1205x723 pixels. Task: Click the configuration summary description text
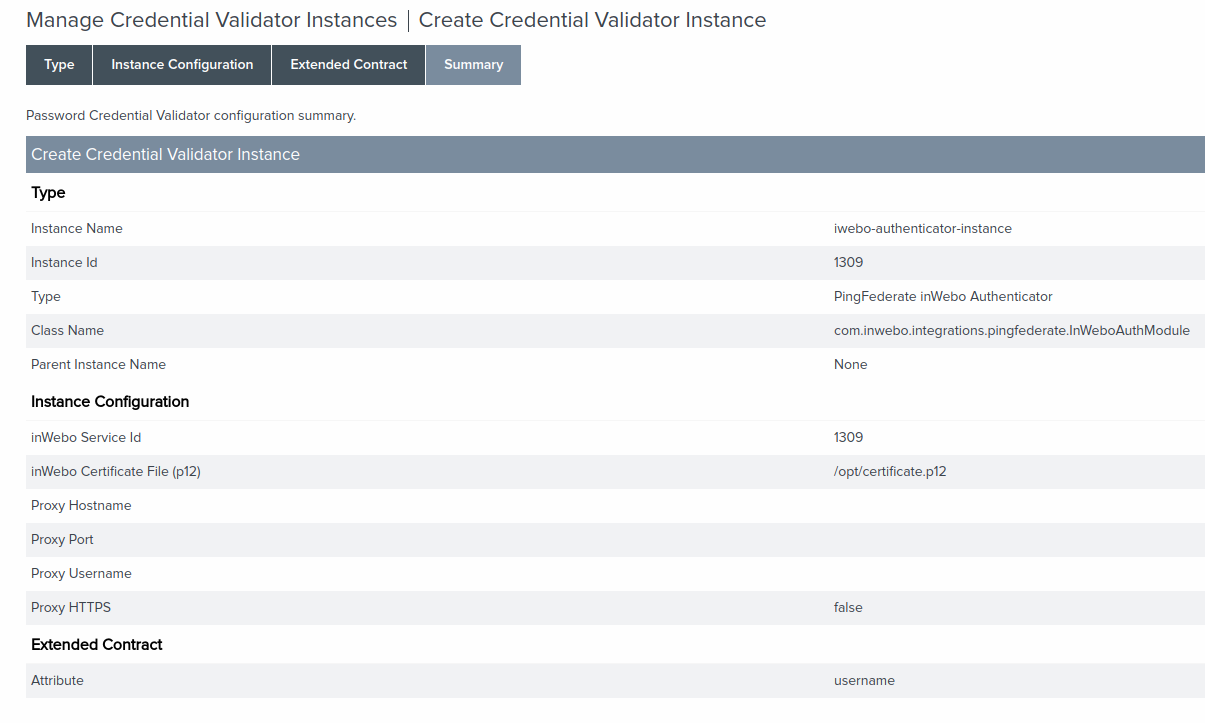(x=191, y=116)
